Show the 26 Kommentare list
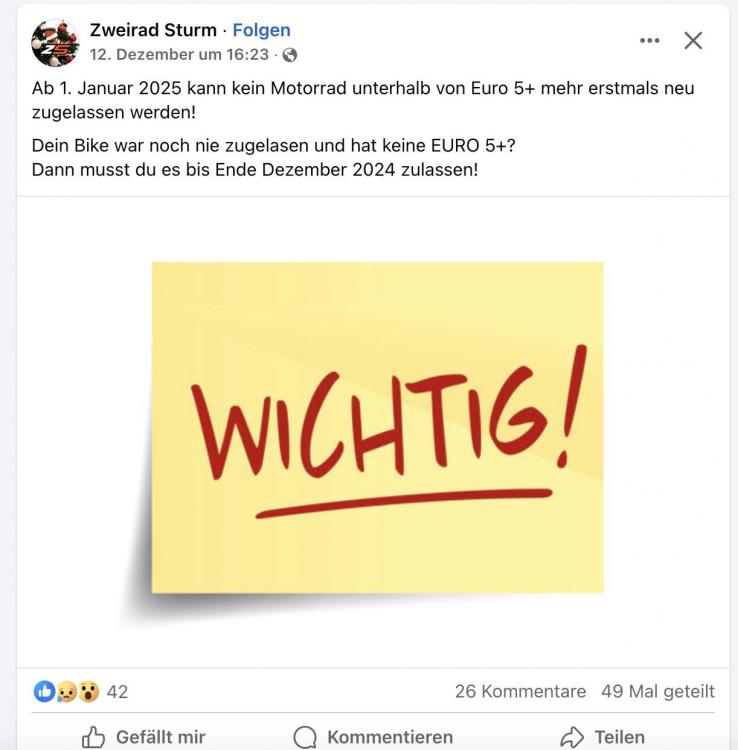Image resolution: width=738 pixels, height=750 pixels. 520,692
